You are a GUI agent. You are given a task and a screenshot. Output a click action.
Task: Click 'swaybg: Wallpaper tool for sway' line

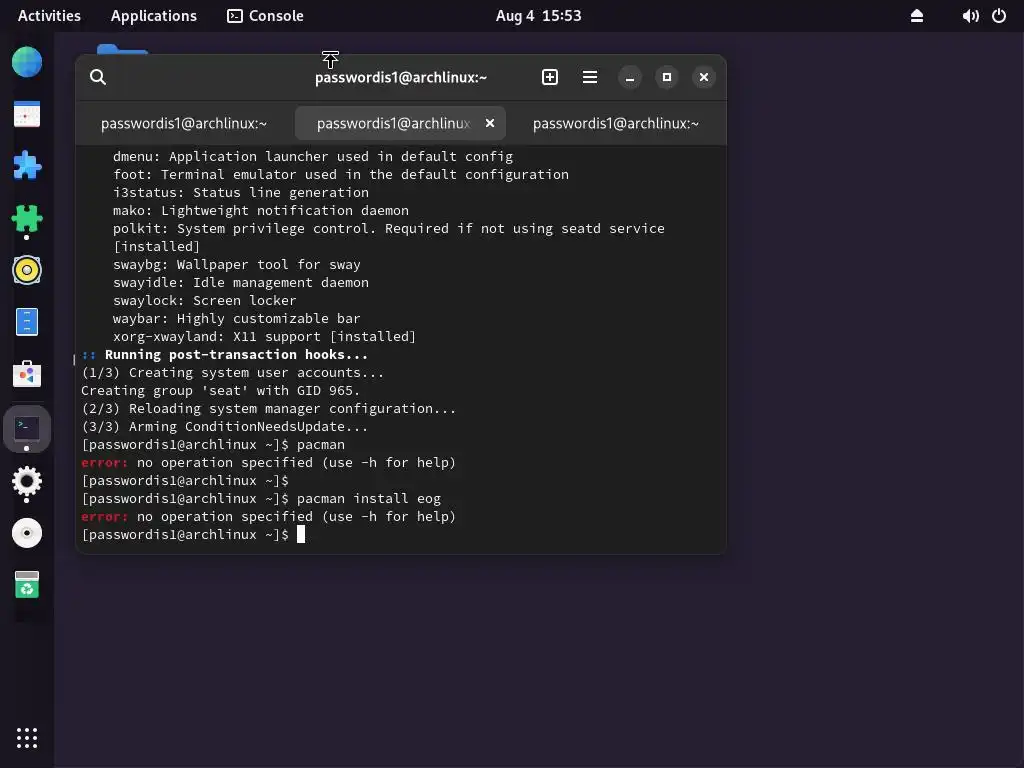236,264
